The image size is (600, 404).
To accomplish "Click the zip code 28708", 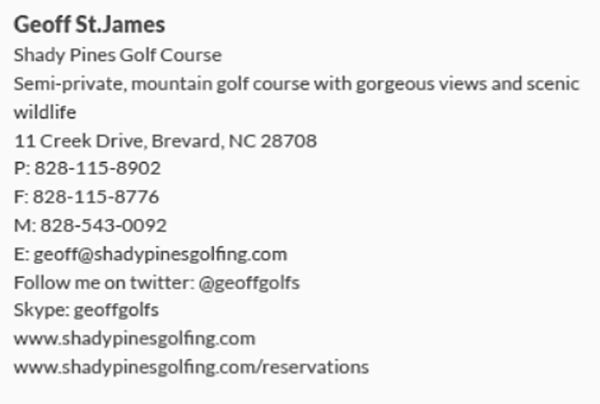I will [x=289, y=141].
